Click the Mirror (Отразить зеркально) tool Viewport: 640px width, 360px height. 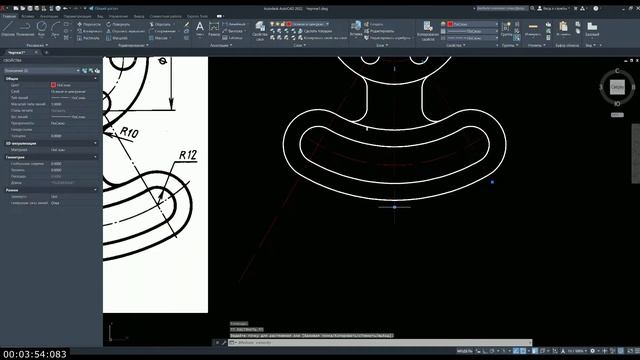click(125, 31)
